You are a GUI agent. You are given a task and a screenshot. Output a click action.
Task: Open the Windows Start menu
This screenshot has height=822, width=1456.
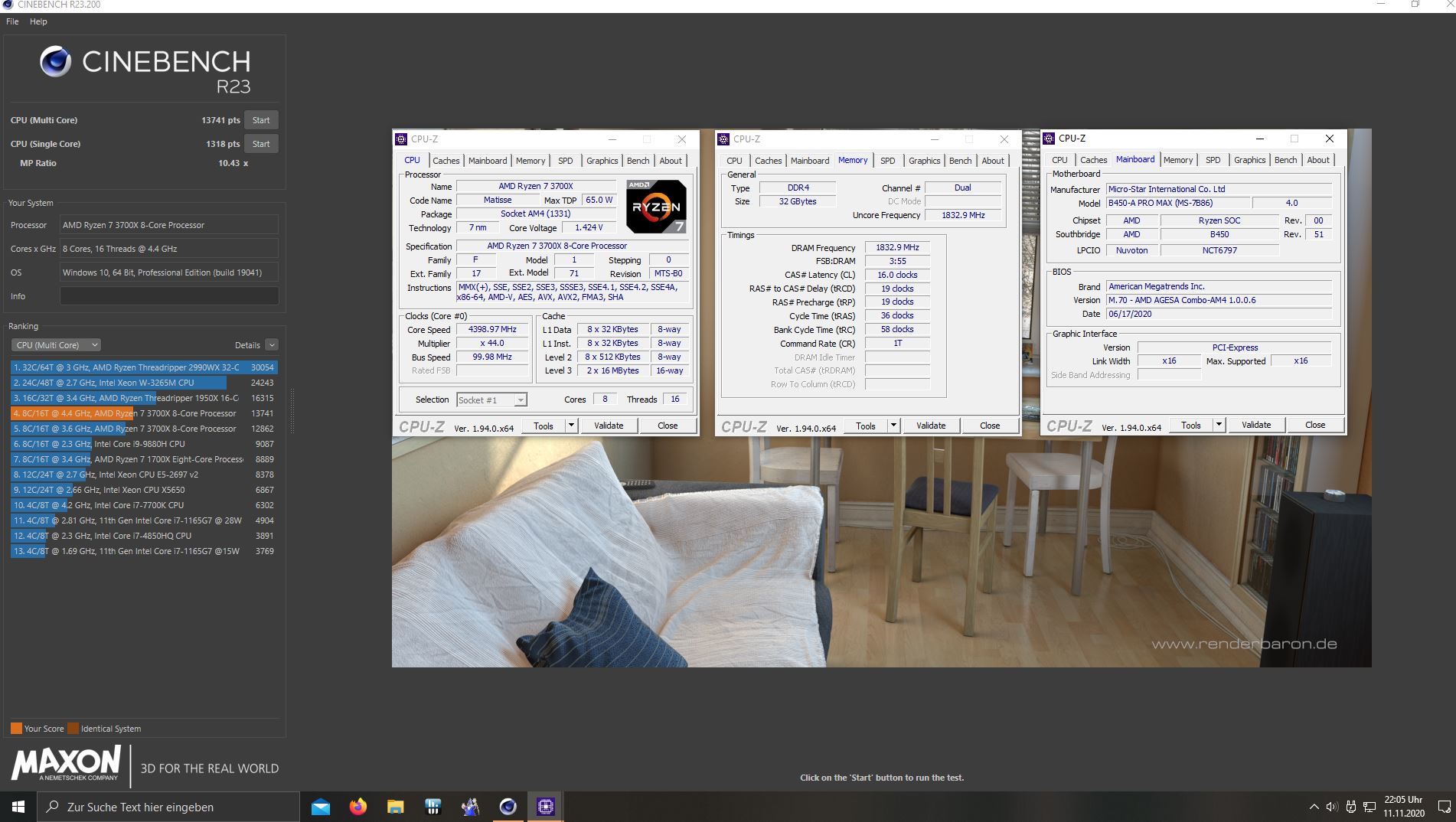18,807
